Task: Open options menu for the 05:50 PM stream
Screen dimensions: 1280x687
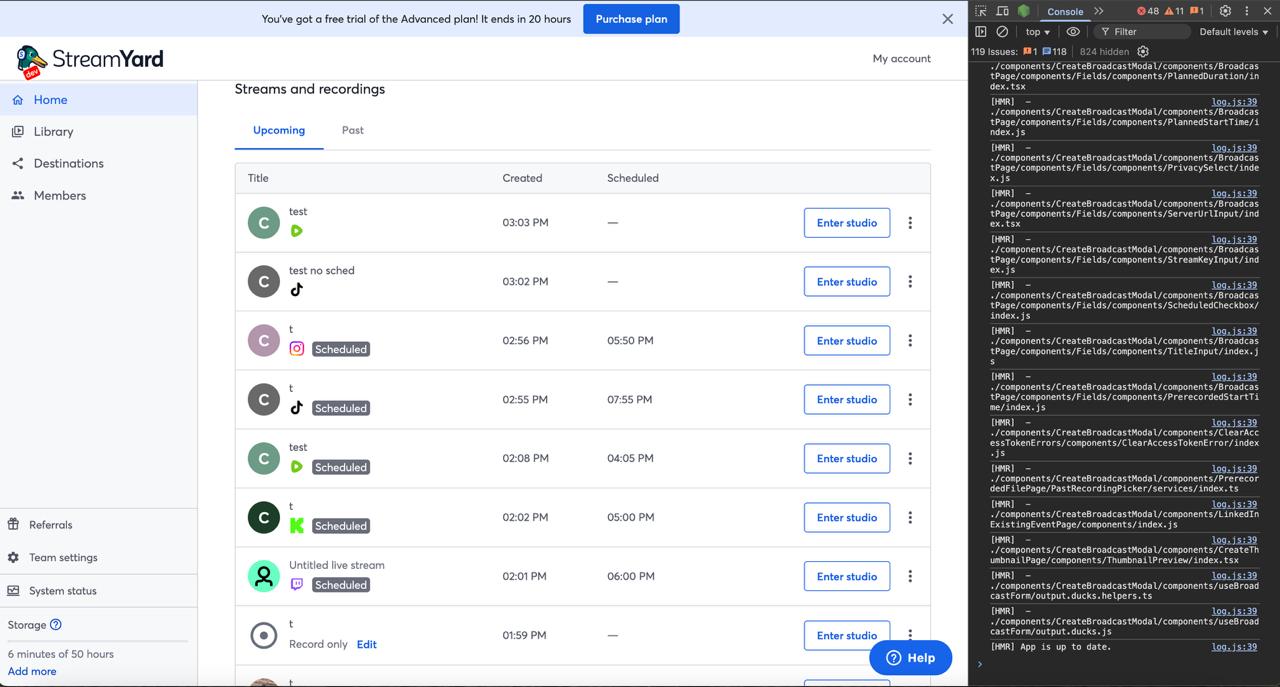Action: tap(910, 341)
